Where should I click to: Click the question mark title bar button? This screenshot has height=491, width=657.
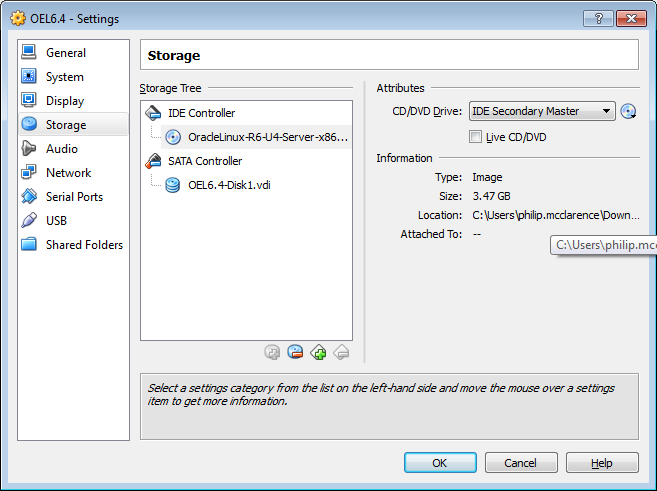(598, 18)
